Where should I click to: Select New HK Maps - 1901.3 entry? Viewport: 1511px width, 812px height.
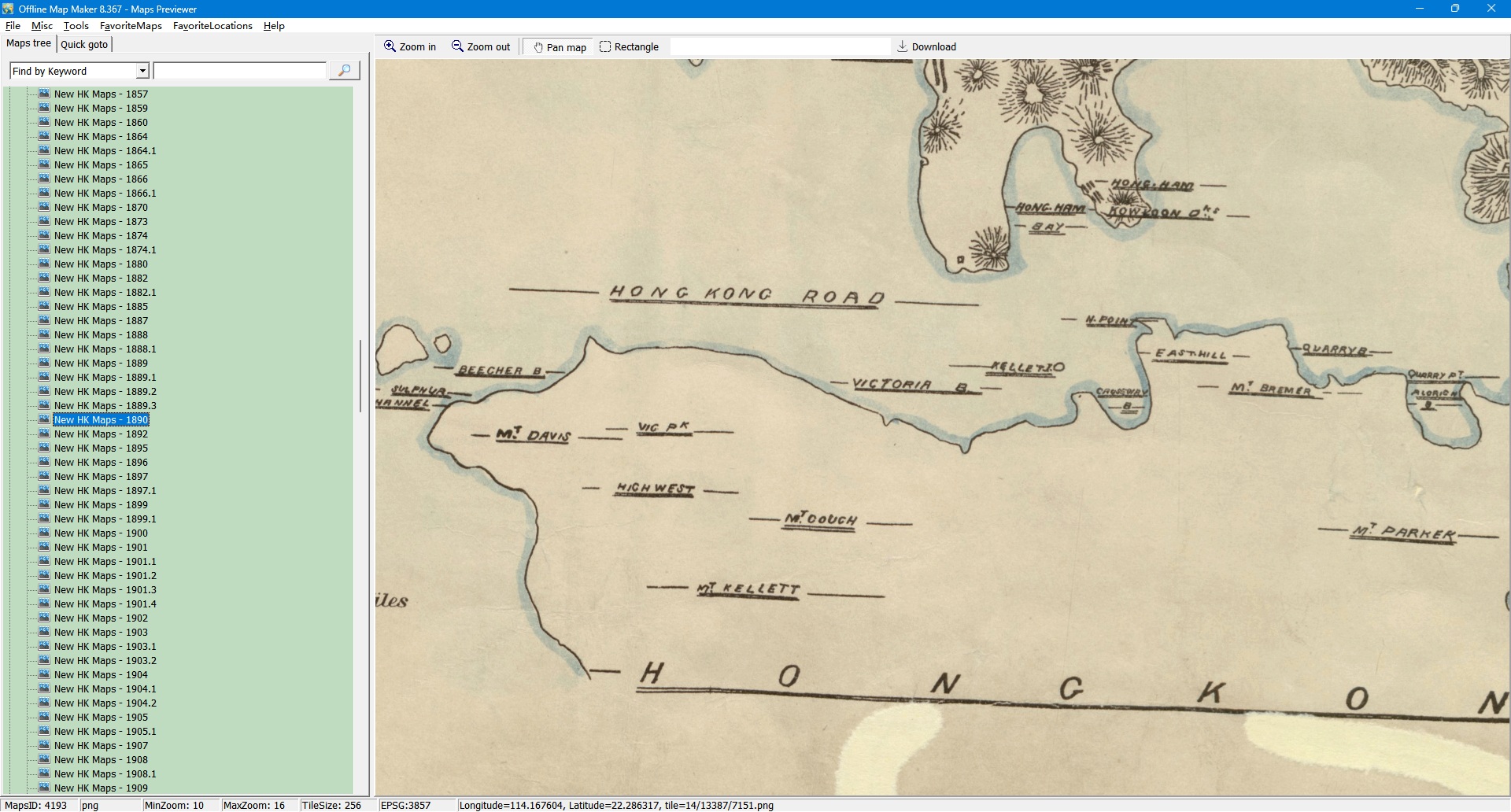105,590
